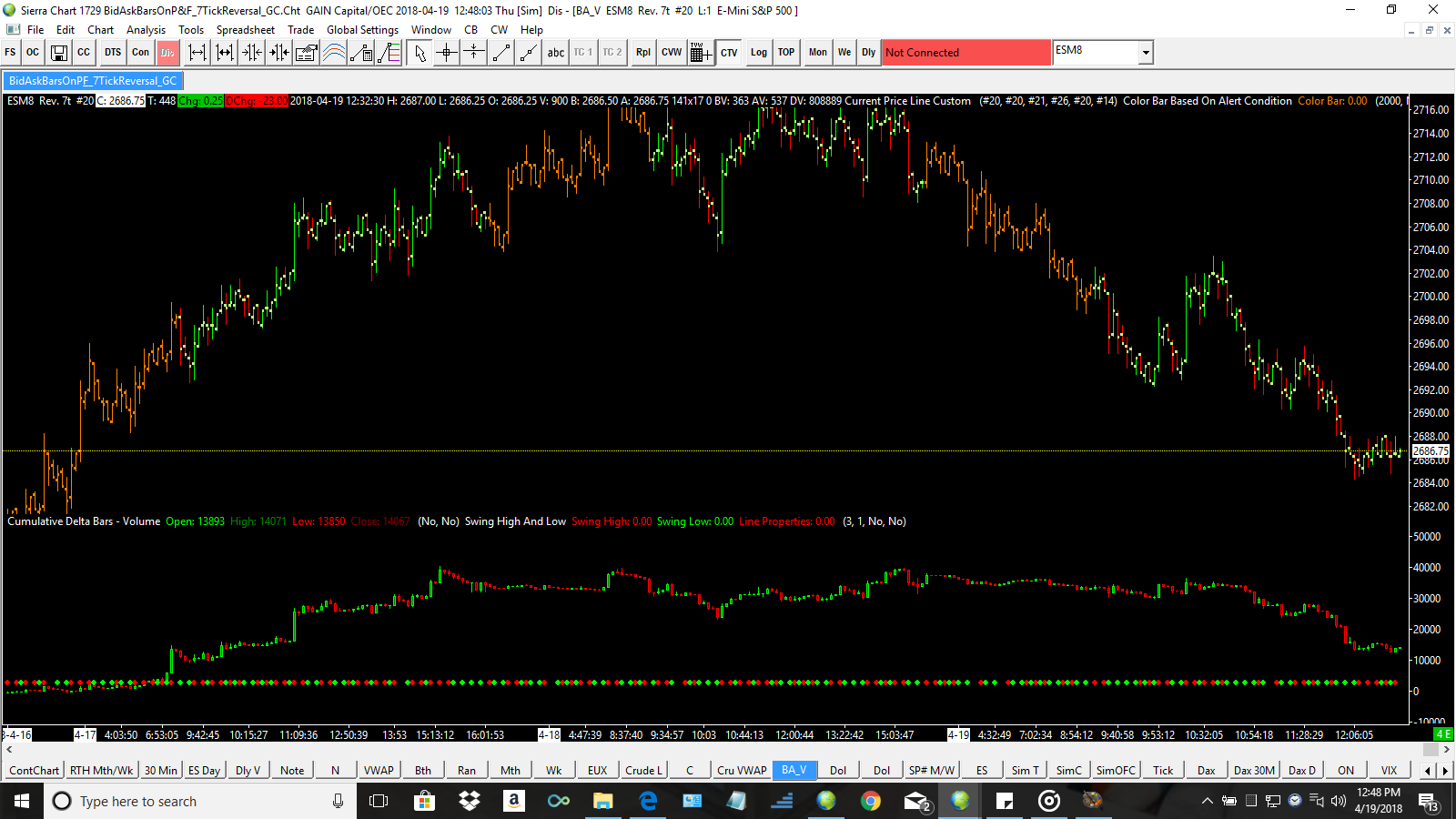
Task: Click the FS toolbar button
Action: coord(11,53)
